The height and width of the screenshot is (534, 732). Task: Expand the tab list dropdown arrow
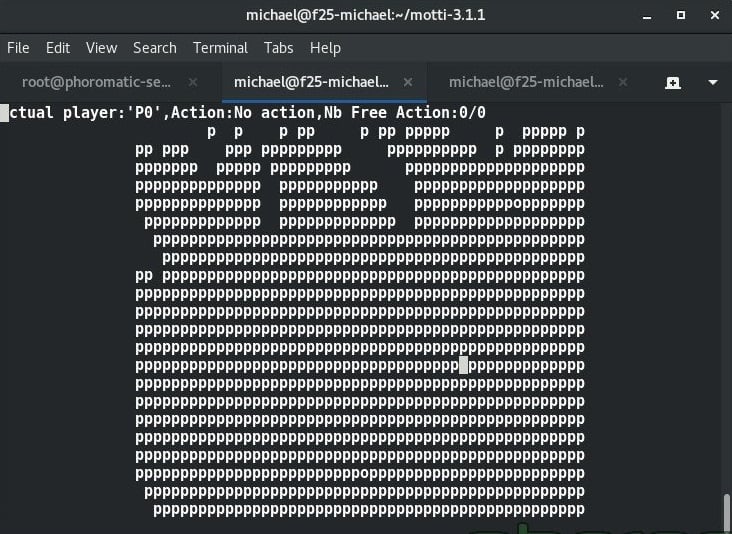click(x=713, y=82)
